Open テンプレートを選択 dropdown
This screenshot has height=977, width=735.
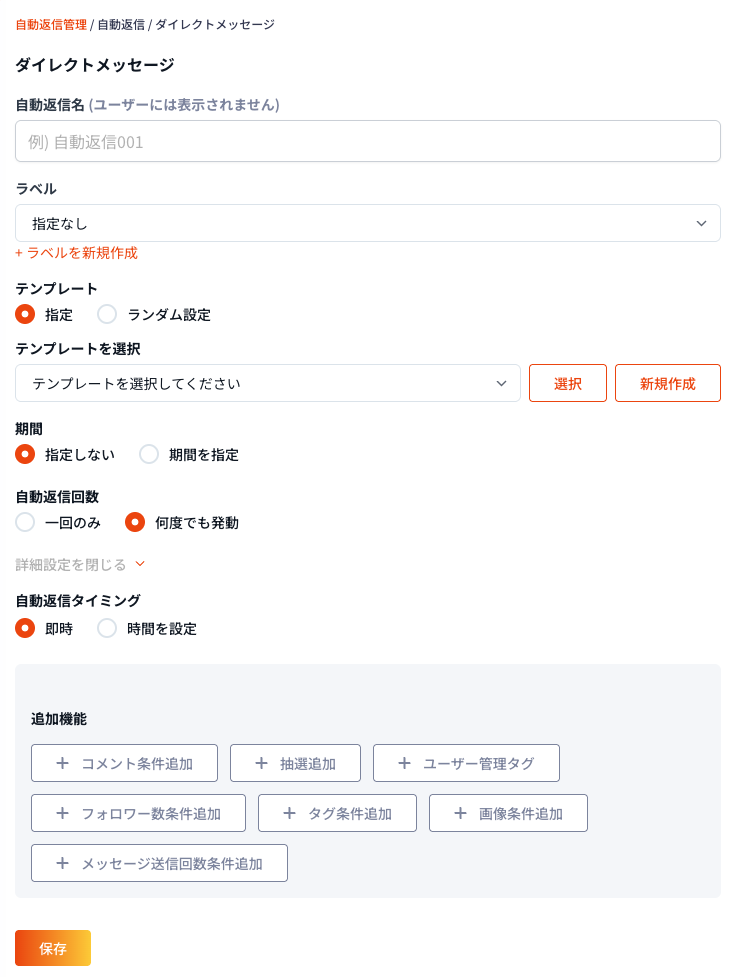pos(267,383)
